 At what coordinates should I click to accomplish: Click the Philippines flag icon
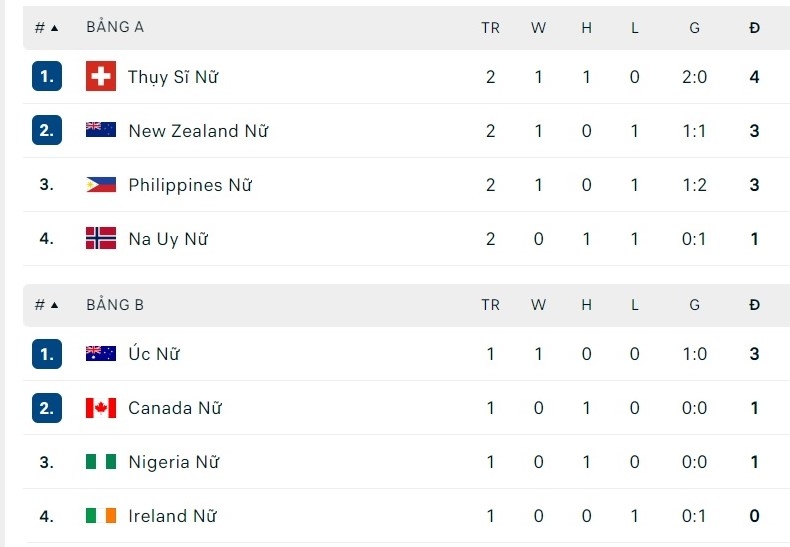pos(101,184)
